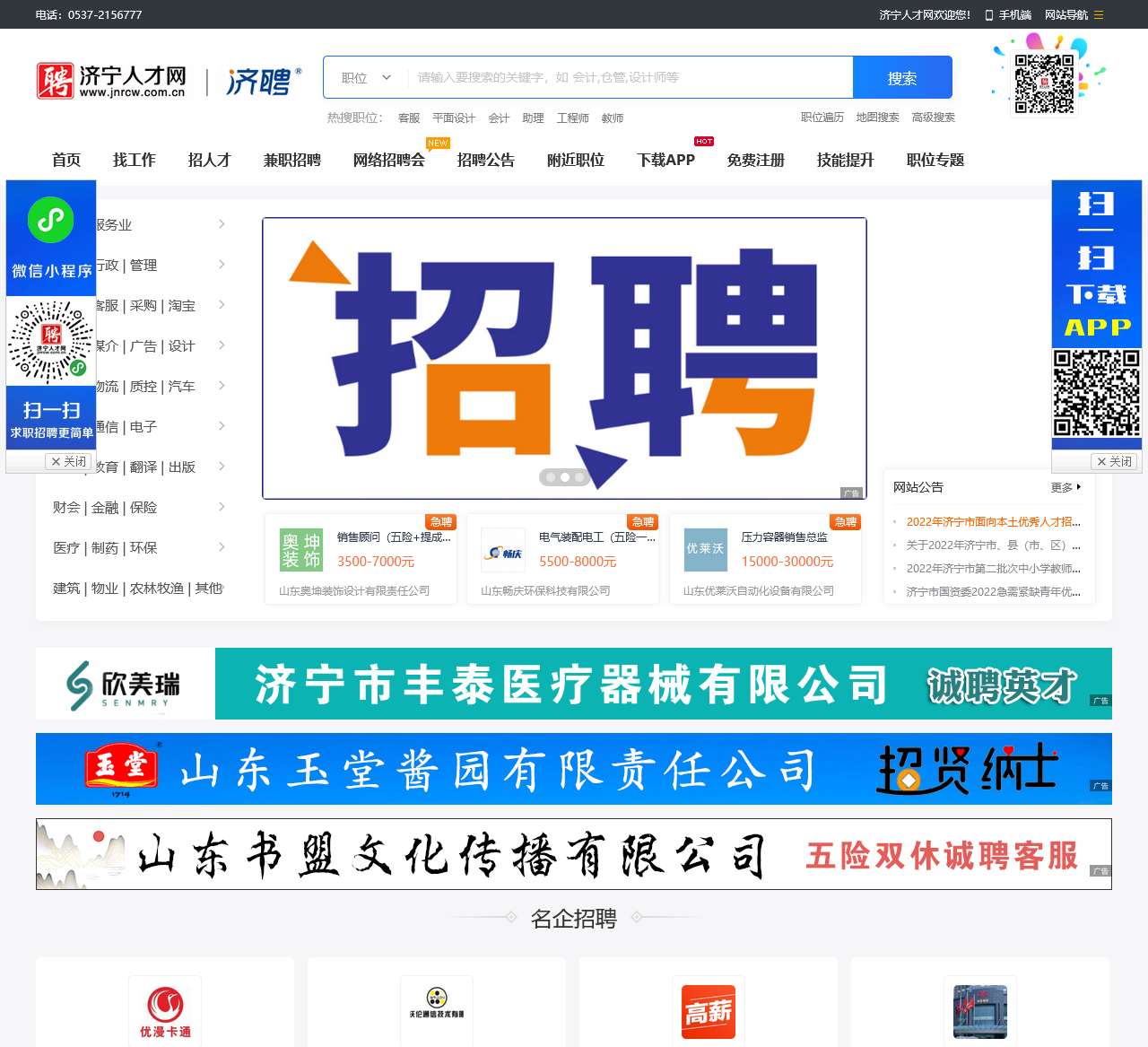Select the first banner carousel dot
1148x1047 pixels.
(551, 477)
